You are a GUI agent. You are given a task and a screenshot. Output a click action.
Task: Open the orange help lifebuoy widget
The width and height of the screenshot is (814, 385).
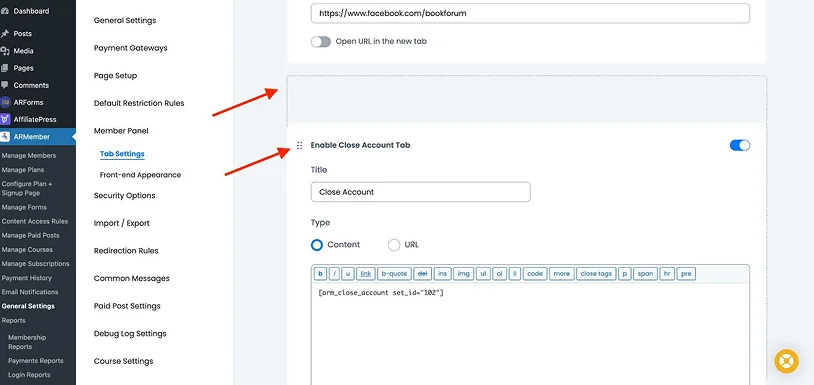point(786,362)
